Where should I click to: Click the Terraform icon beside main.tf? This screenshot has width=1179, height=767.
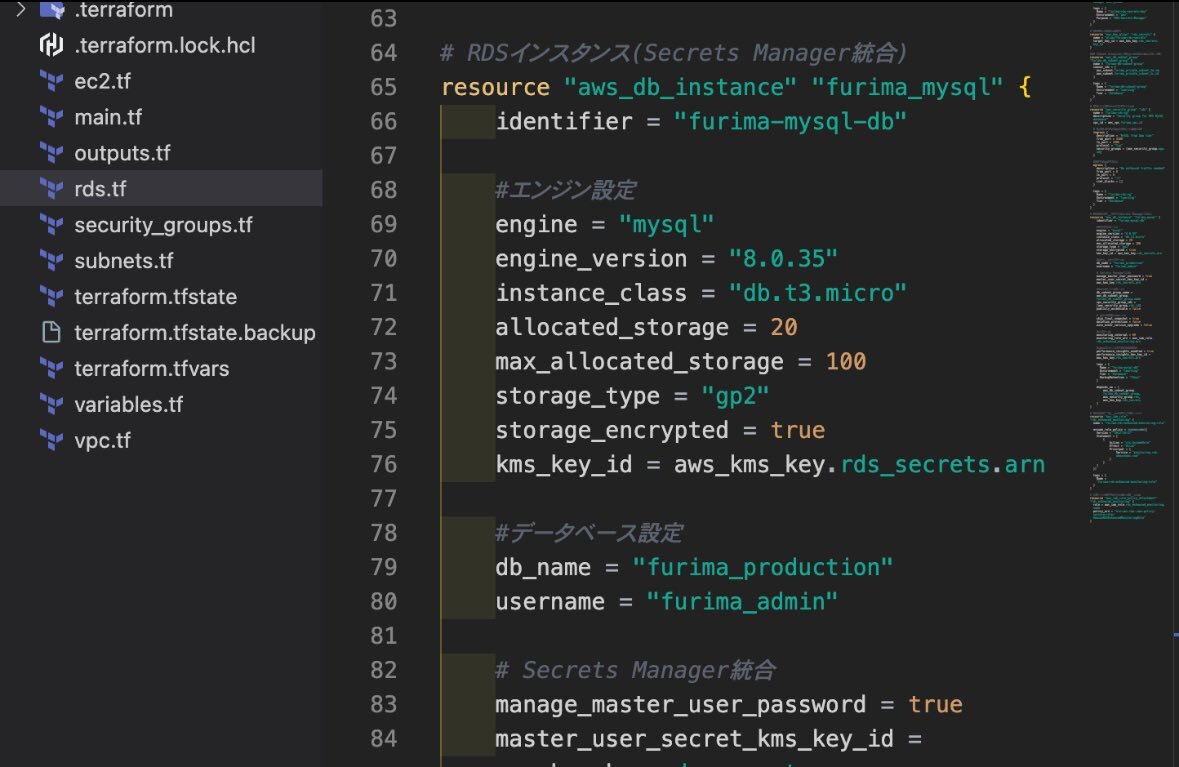(50, 117)
